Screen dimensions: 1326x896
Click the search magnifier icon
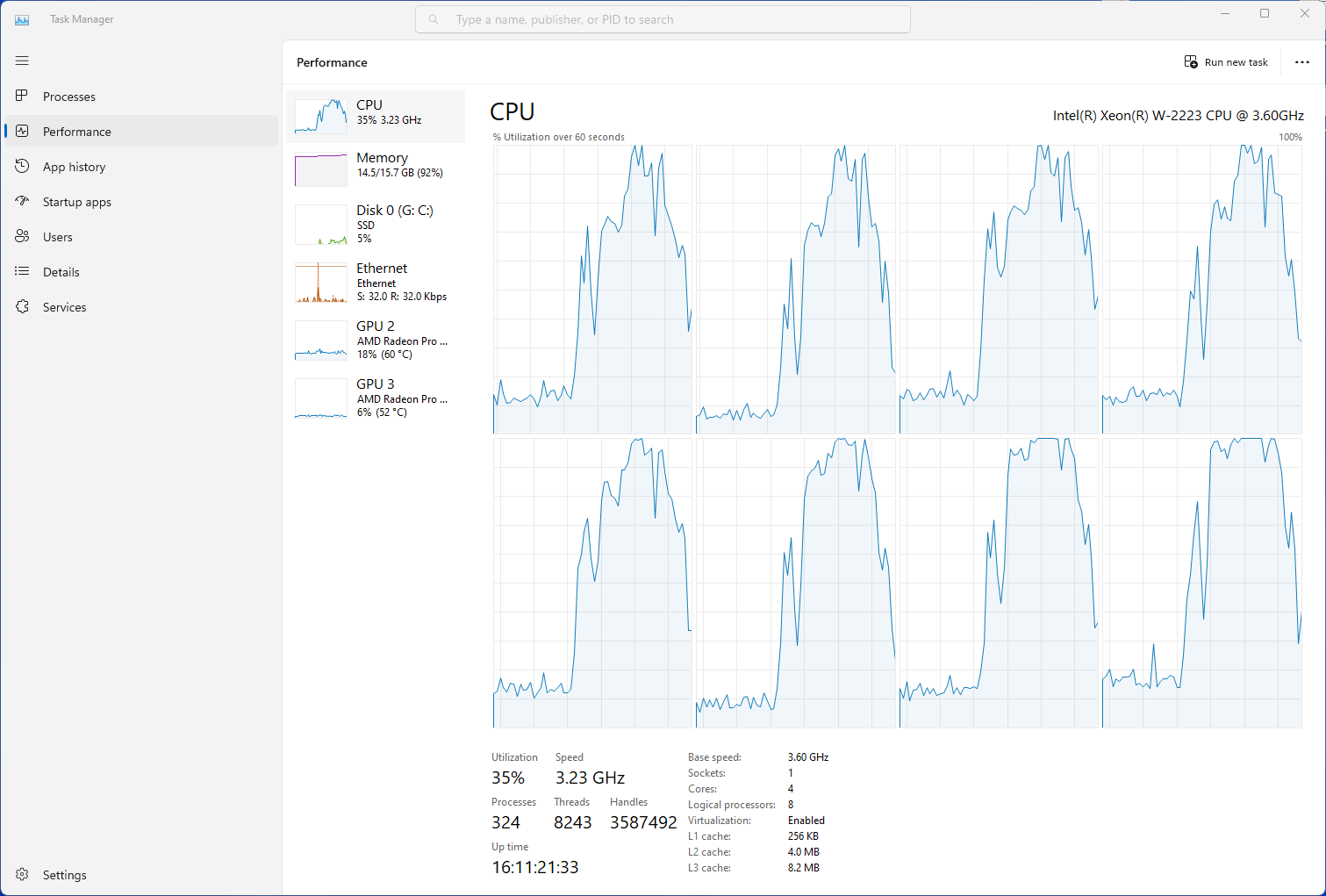coord(434,19)
